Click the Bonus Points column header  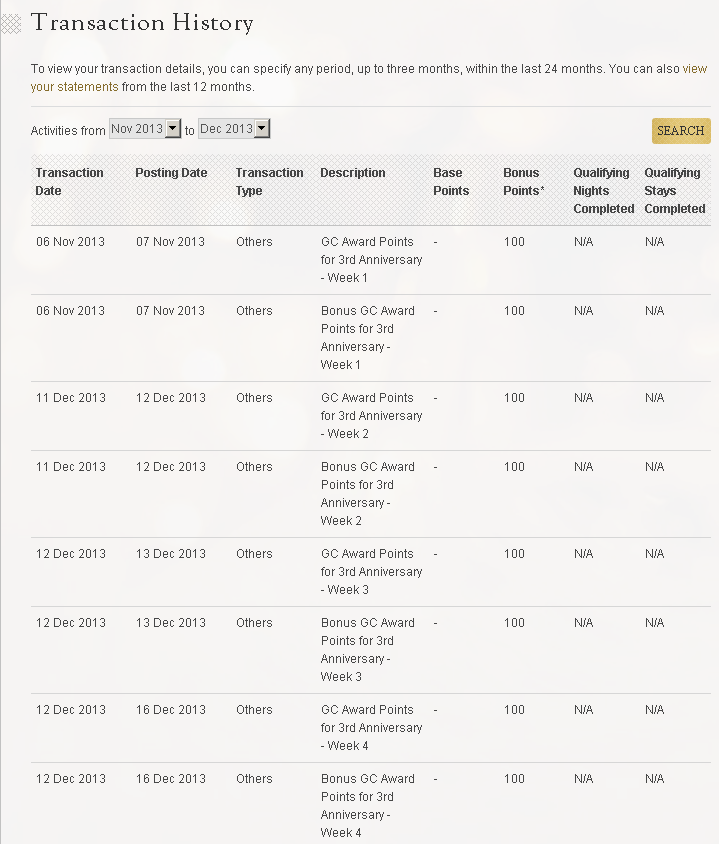pos(522,181)
